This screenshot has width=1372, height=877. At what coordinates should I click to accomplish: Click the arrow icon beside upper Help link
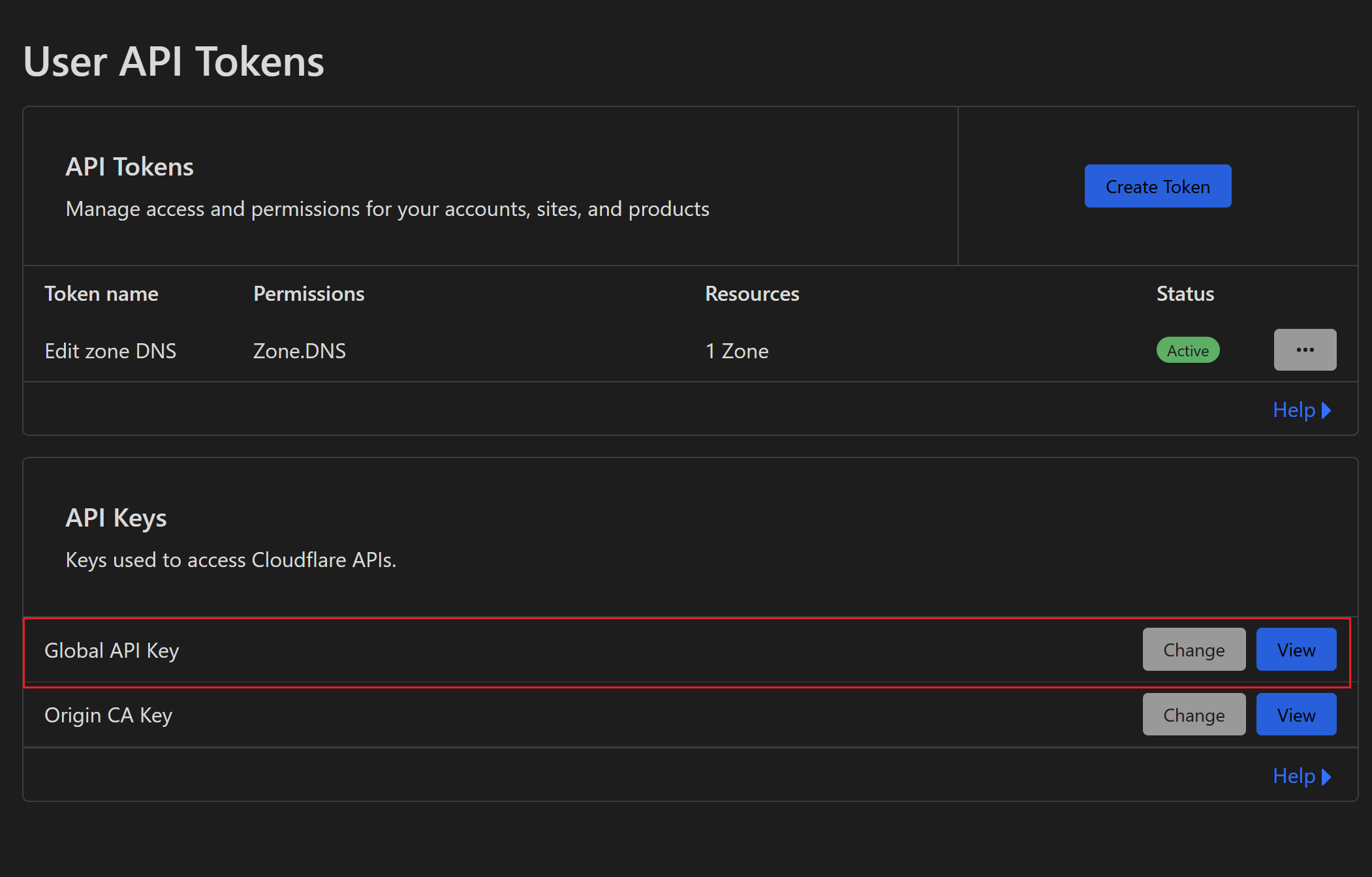pos(1326,410)
